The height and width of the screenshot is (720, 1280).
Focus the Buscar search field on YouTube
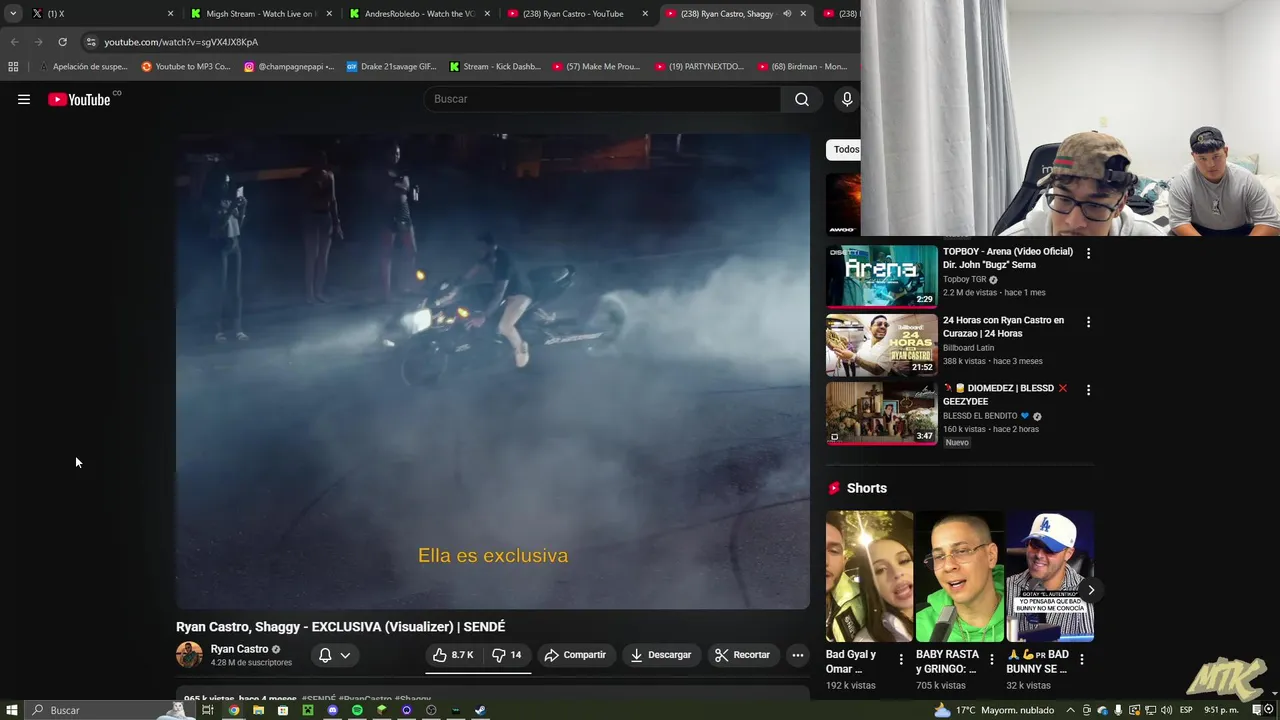[602, 99]
